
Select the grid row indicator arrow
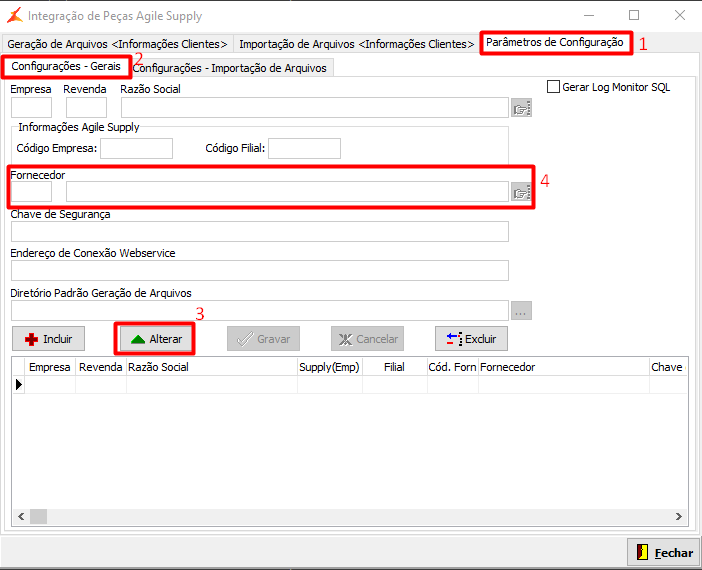click(x=18, y=385)
